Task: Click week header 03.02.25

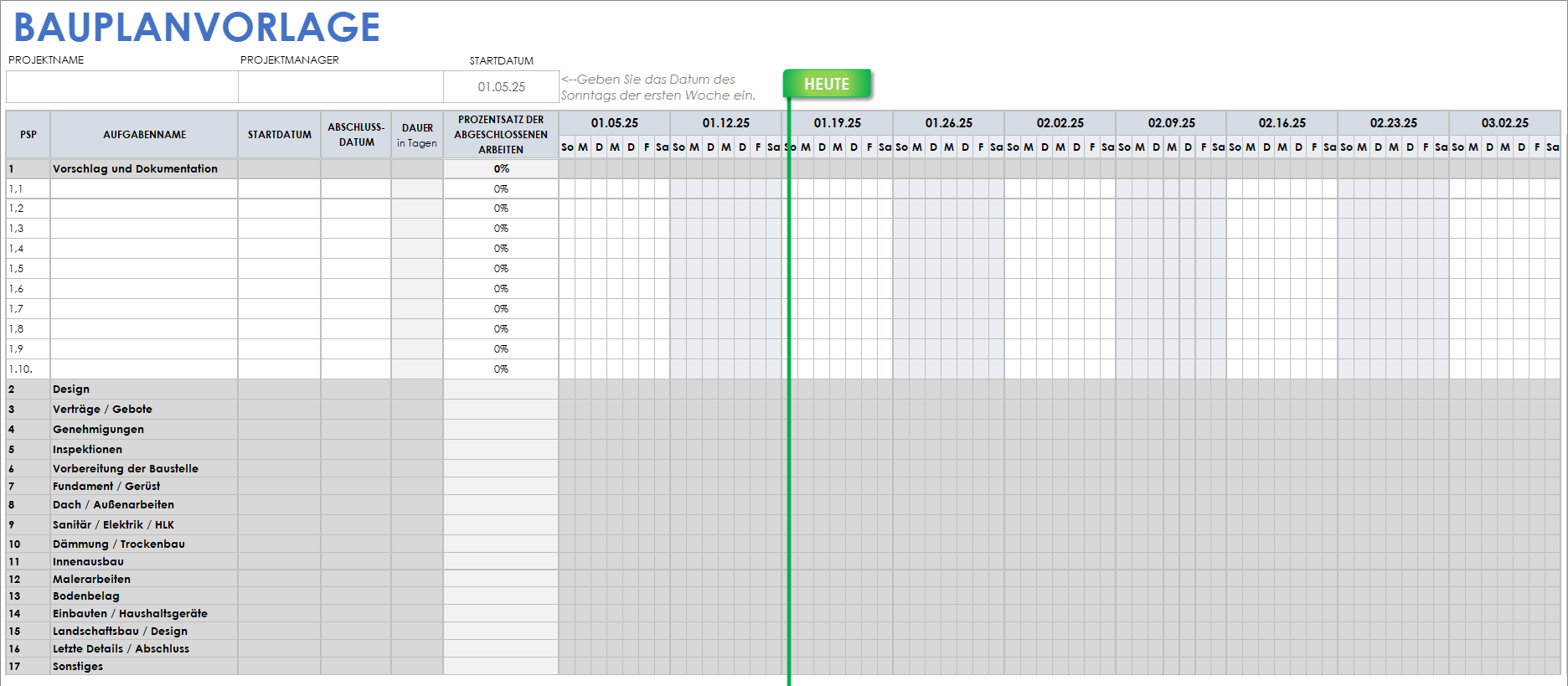Action: click(1504, 122)
